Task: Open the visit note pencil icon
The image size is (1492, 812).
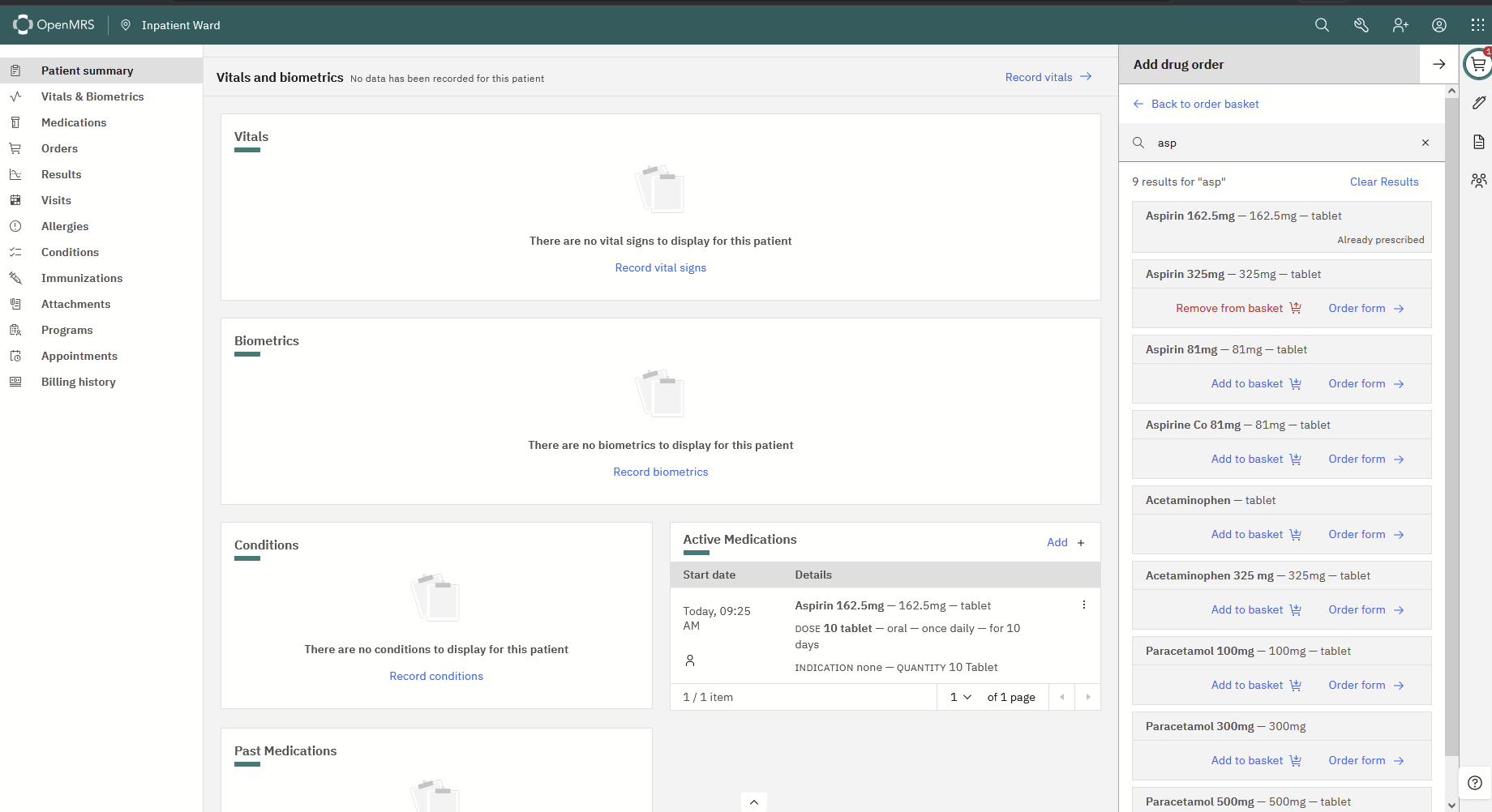Action: click(1478, 103)
